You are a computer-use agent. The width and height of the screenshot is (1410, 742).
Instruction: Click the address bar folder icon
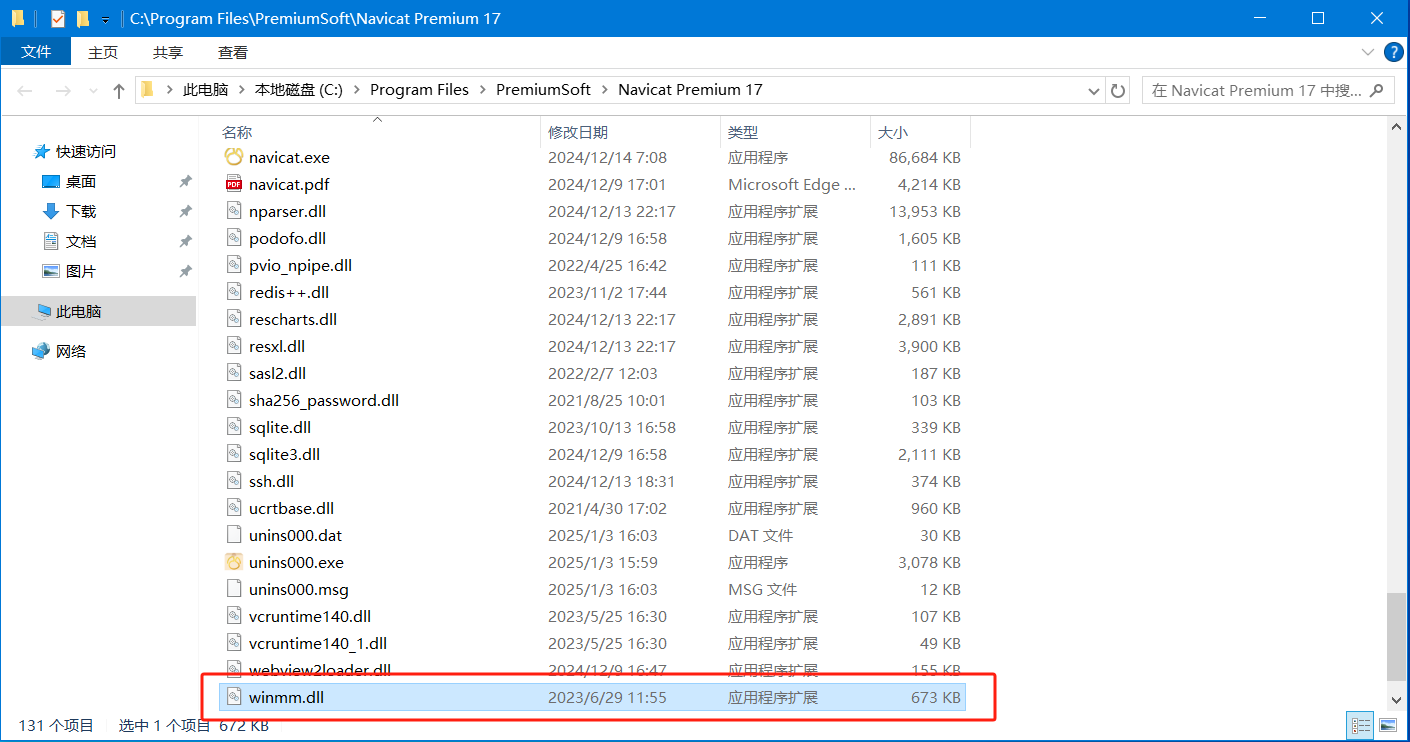[x=148, y=90]
